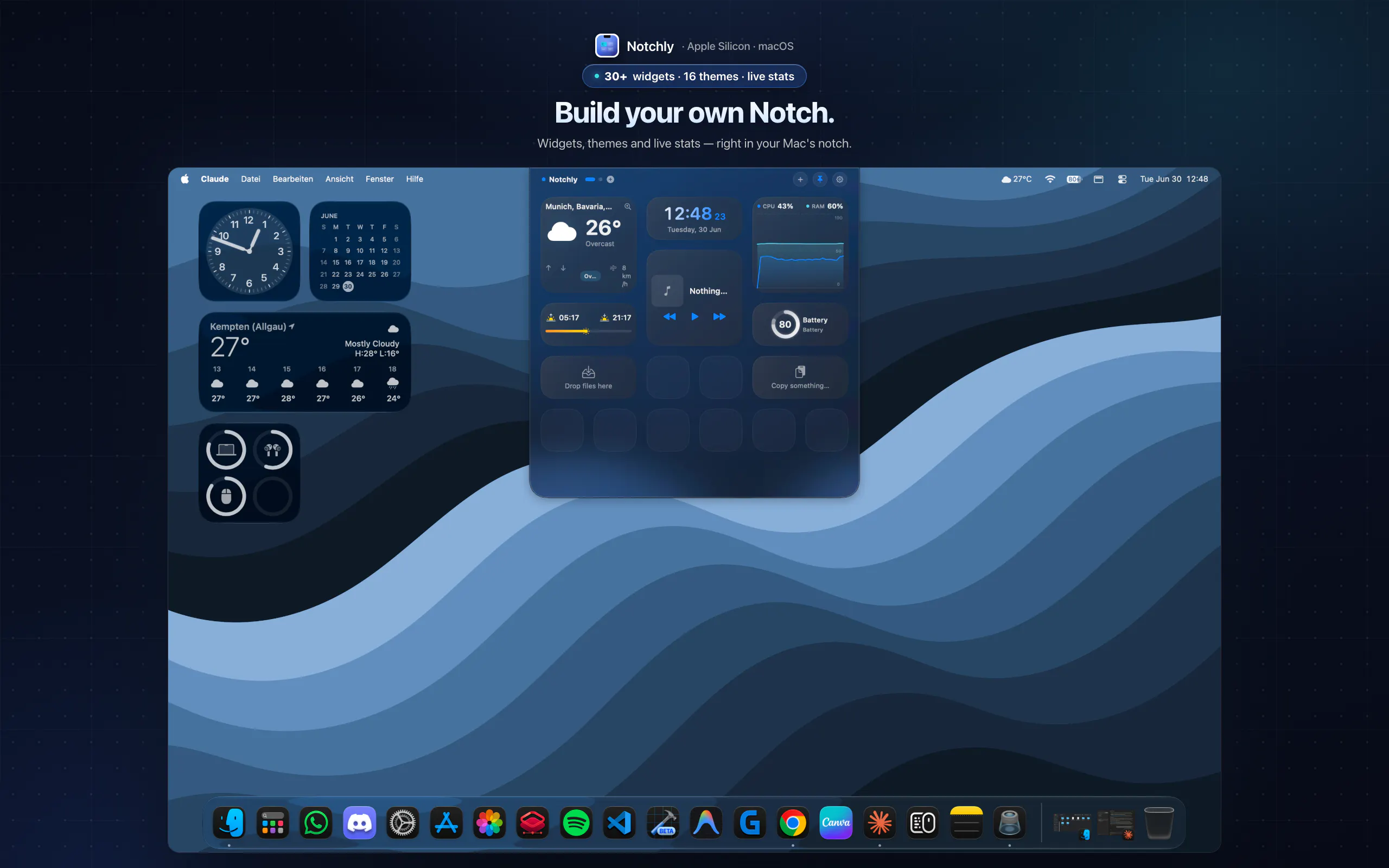Toggle the pin icon in Notchly panel
This screenshot has width=1389, height=868.
tap(820, 179)
